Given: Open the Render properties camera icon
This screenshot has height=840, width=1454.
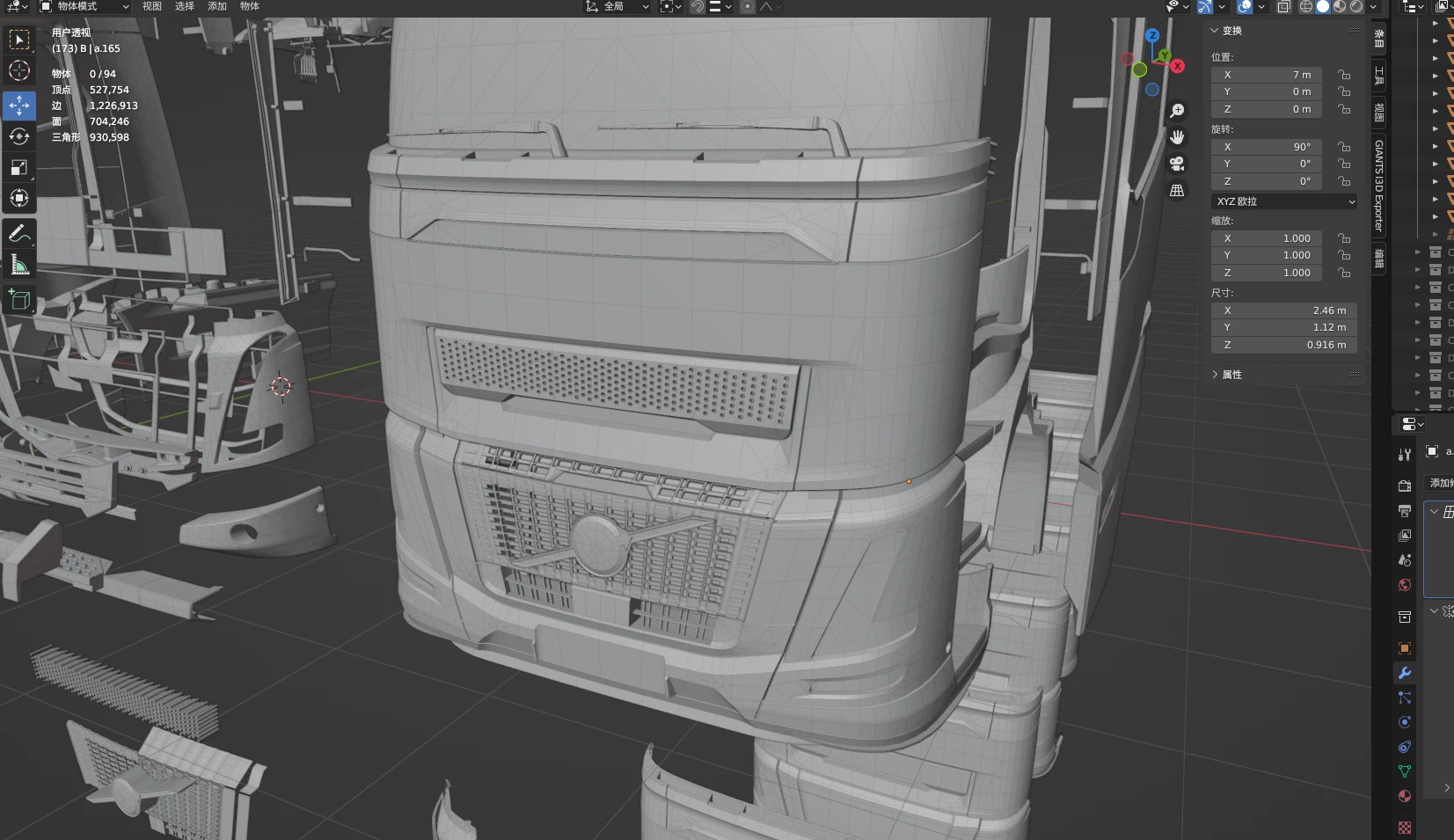Looking at the screenshot, I should click(1404, 484).
